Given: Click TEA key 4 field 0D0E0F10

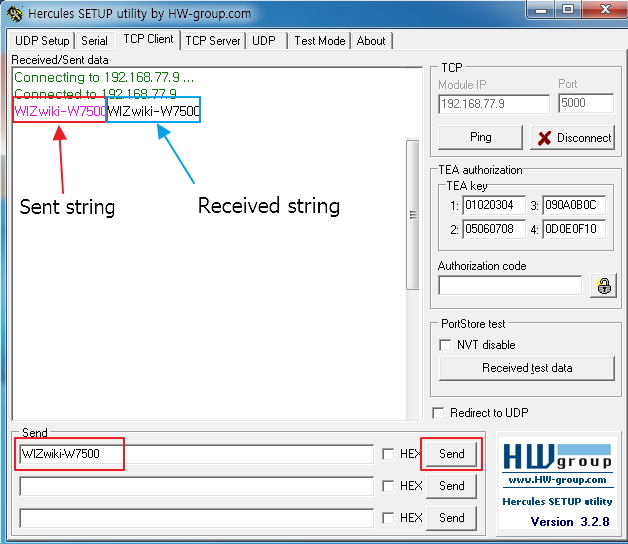Looking at the screenshot, I should pyautogui.click(x=574, y=229).
